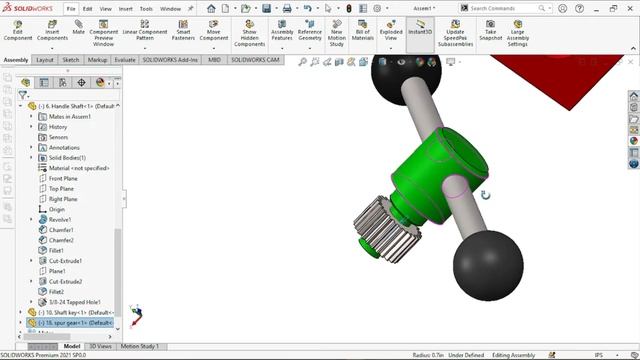
Task: Print the document
Action: tap(287, 8)
